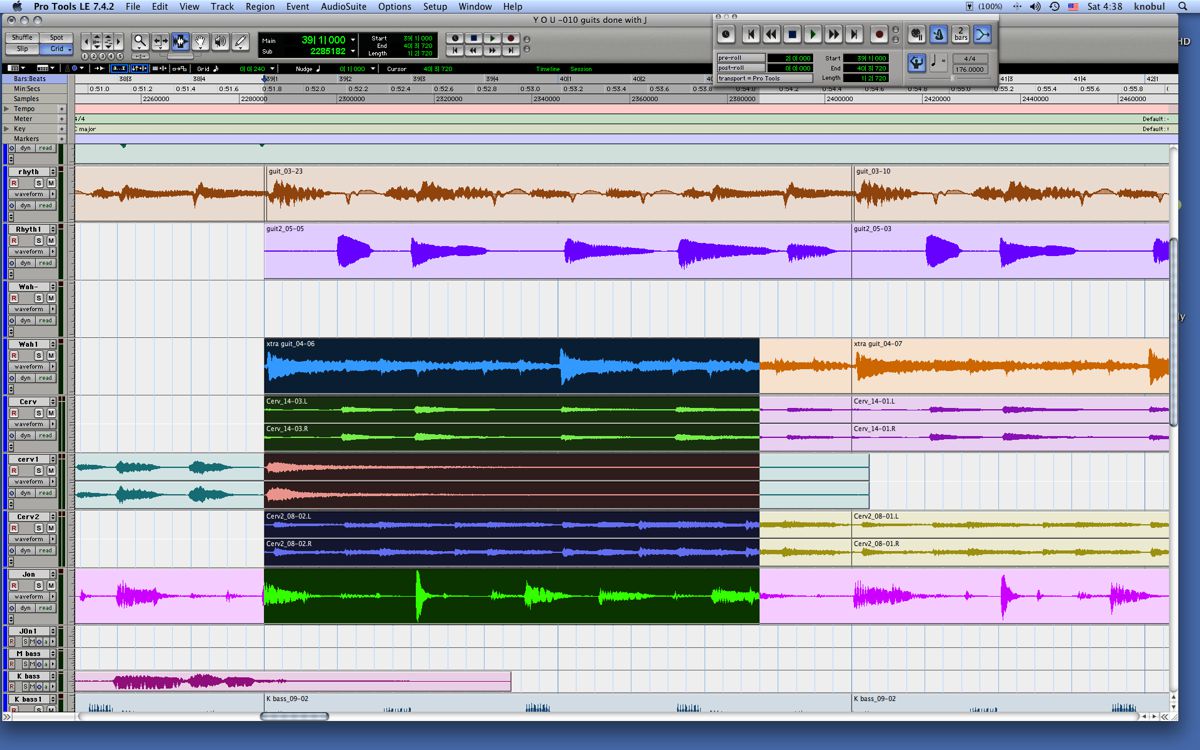Toggle the 2 bars countoff button
The width and height of the screenshot is (1200, 750).
[961, 34]
